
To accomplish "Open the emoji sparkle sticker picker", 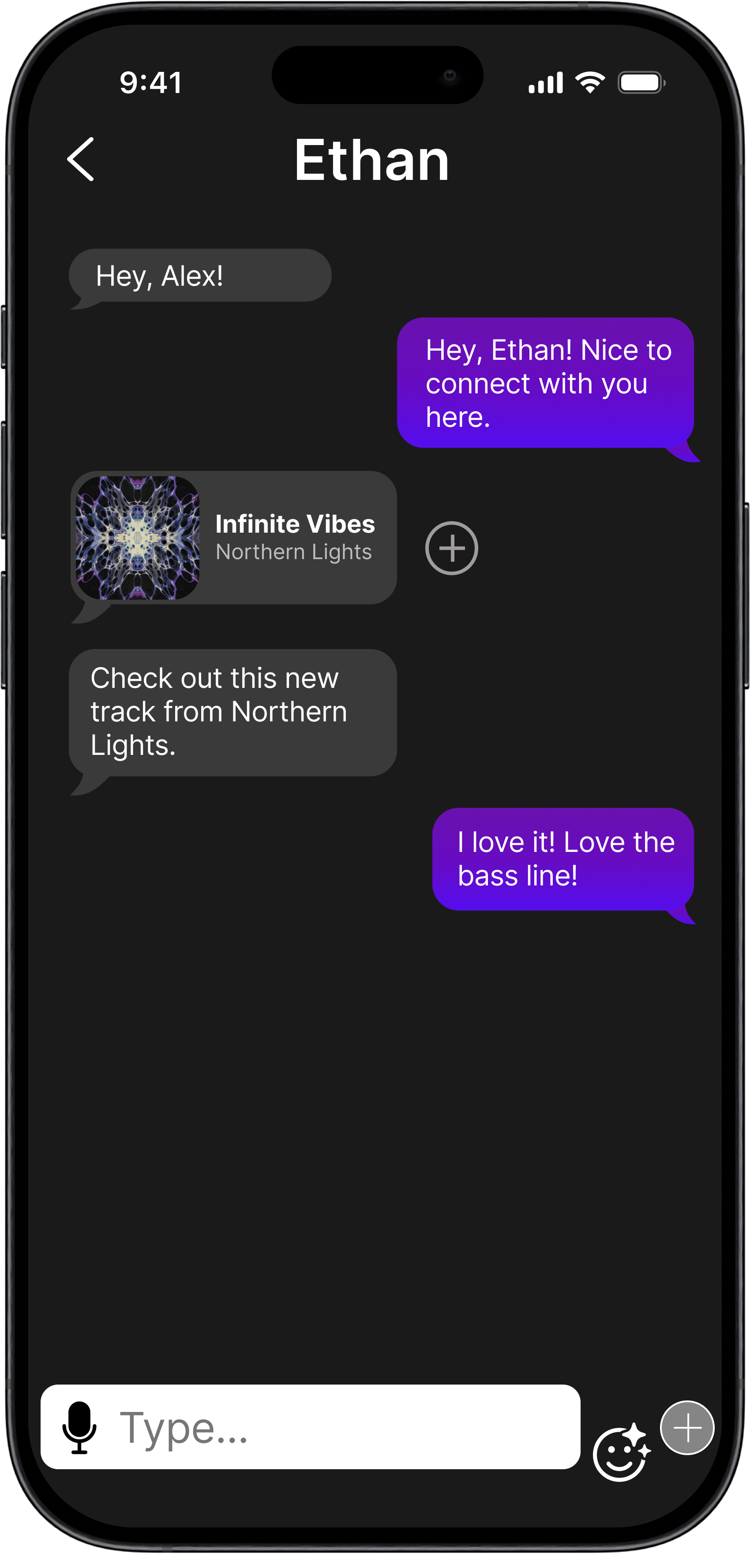I will click(622, 1452).
